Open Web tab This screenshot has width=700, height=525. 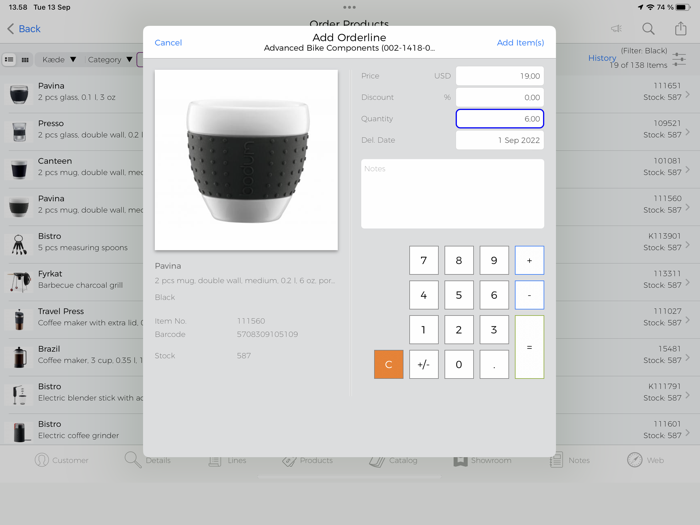(x=645, y=460)
